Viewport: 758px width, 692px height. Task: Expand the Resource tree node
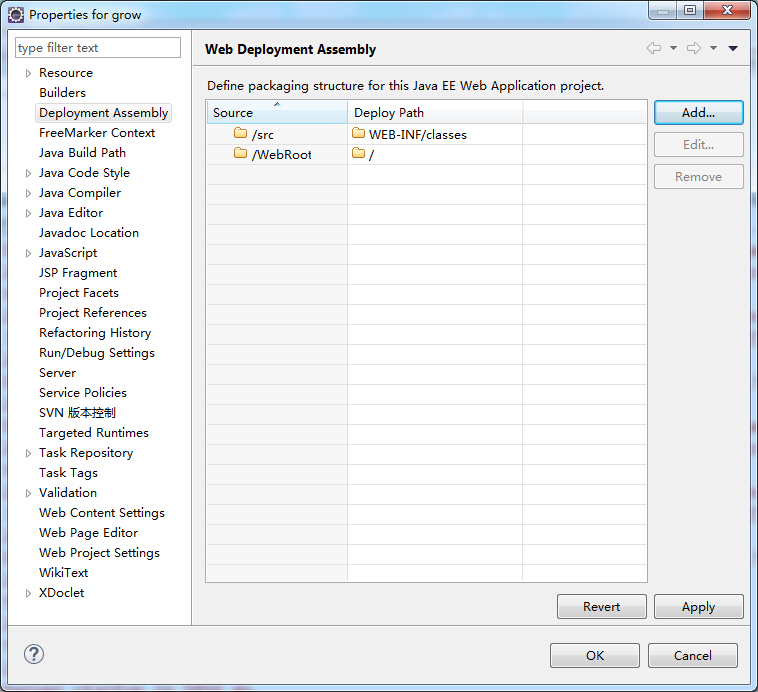pyautogui.click(x=29, y=74)
